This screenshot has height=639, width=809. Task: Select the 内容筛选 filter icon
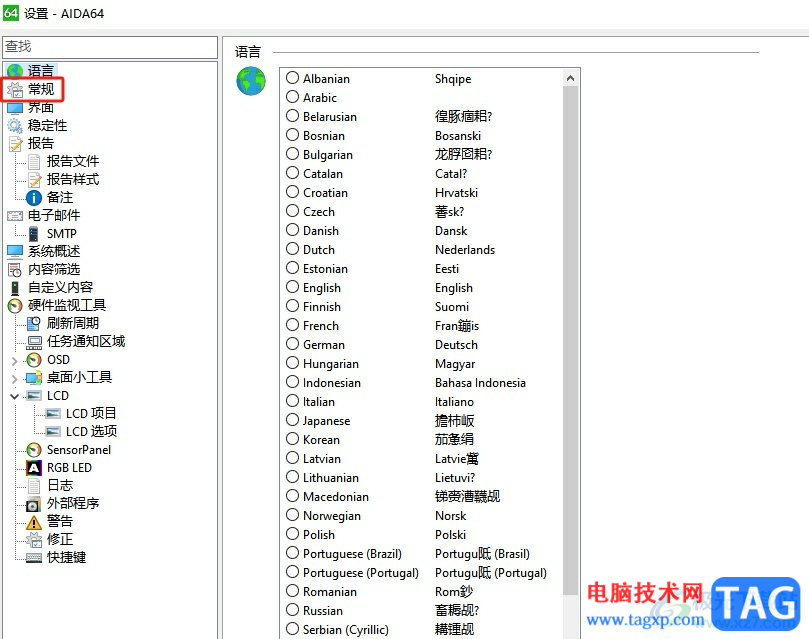(x=15, y=269)
